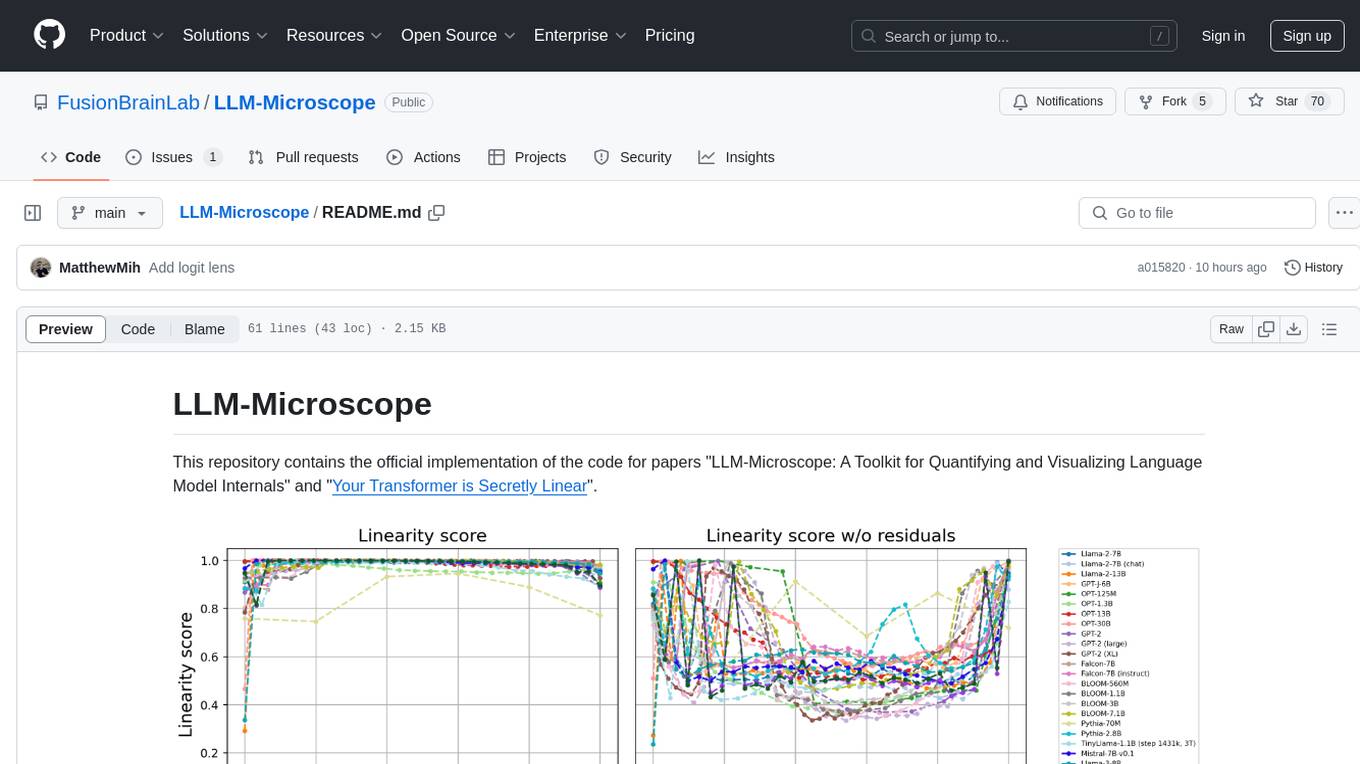The image size is (1360, 764).
Task: Open commit a015820
Action: (1161, 268)
